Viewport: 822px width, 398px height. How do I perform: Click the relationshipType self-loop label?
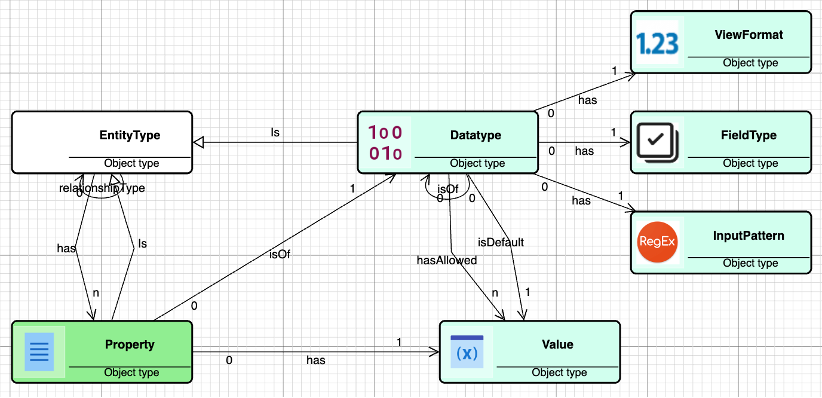102,187
